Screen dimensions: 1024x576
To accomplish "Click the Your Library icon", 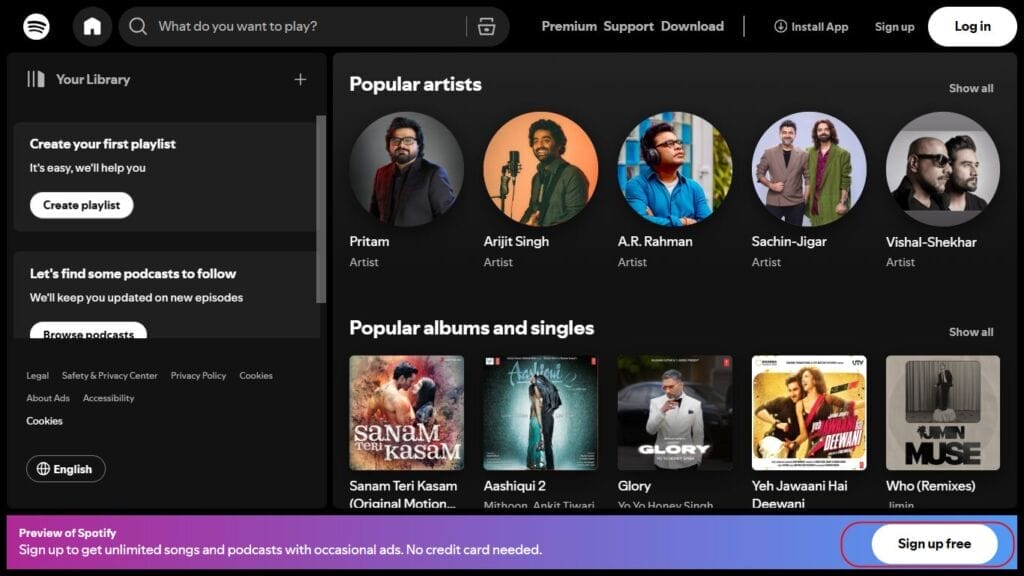I will (36, 79).
